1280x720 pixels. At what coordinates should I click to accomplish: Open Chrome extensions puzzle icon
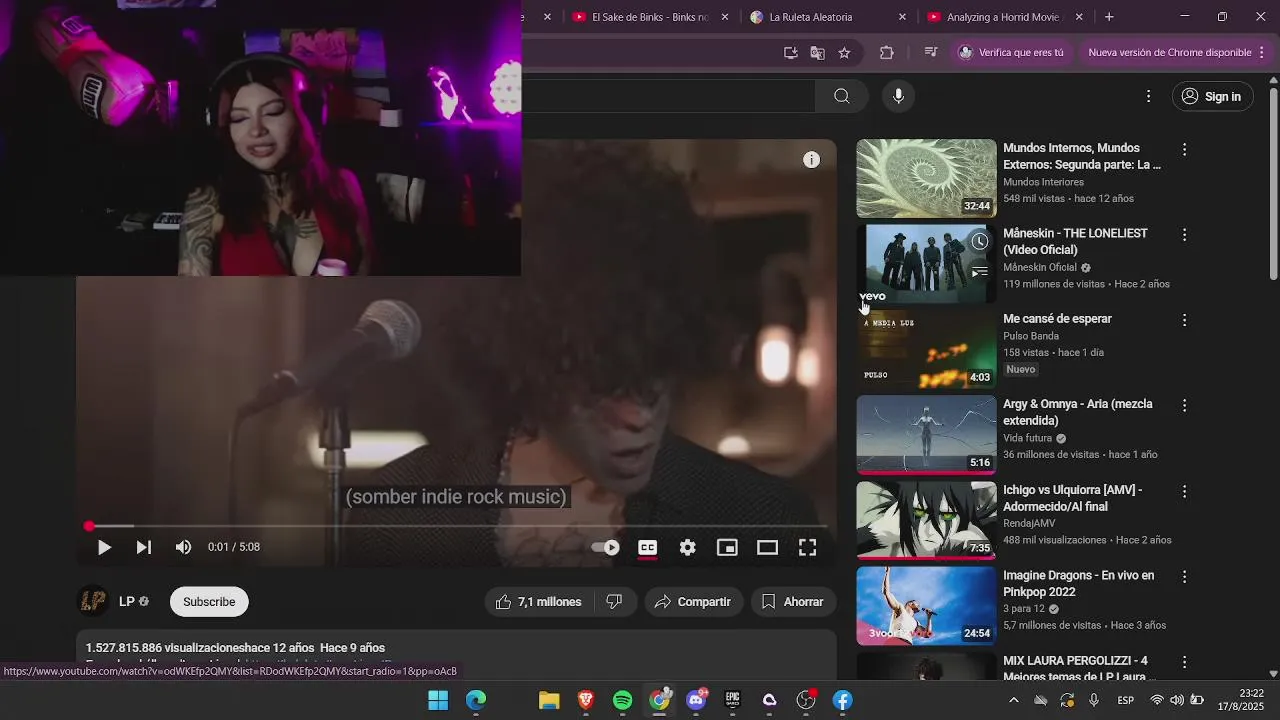887,53
